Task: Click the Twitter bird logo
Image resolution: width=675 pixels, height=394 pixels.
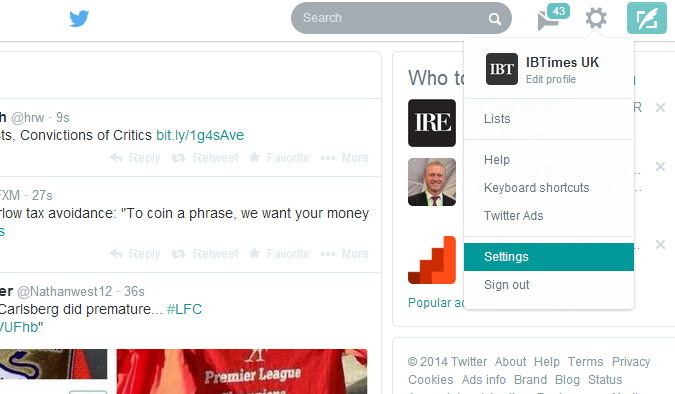Action: point(79,19)
